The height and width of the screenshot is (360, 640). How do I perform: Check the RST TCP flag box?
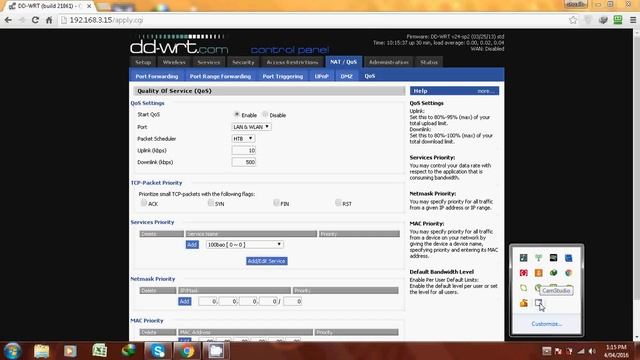coord(338,202)
